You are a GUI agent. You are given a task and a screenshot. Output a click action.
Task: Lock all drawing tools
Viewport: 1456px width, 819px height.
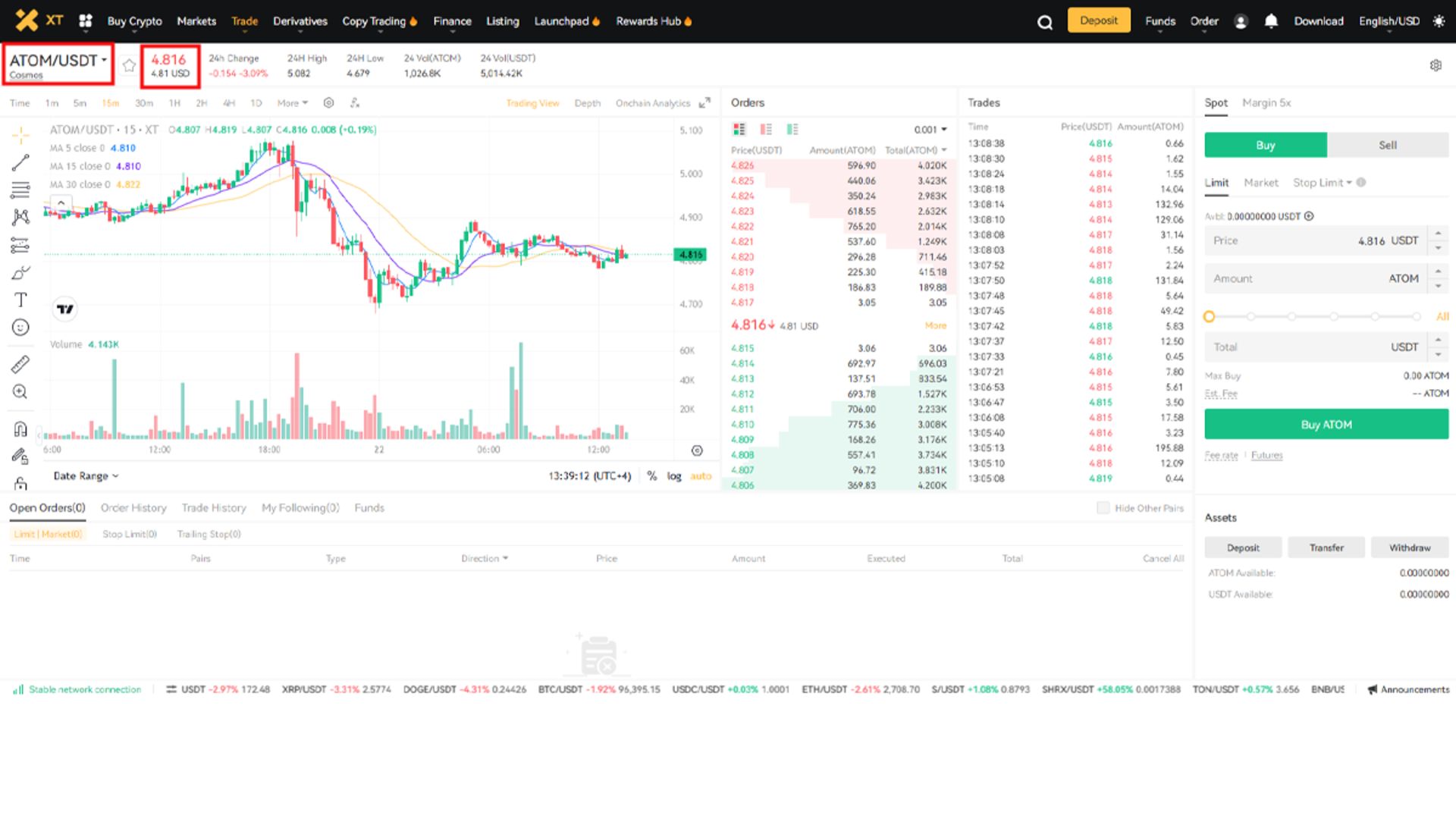pyautogui.click(x=20, y=483)
